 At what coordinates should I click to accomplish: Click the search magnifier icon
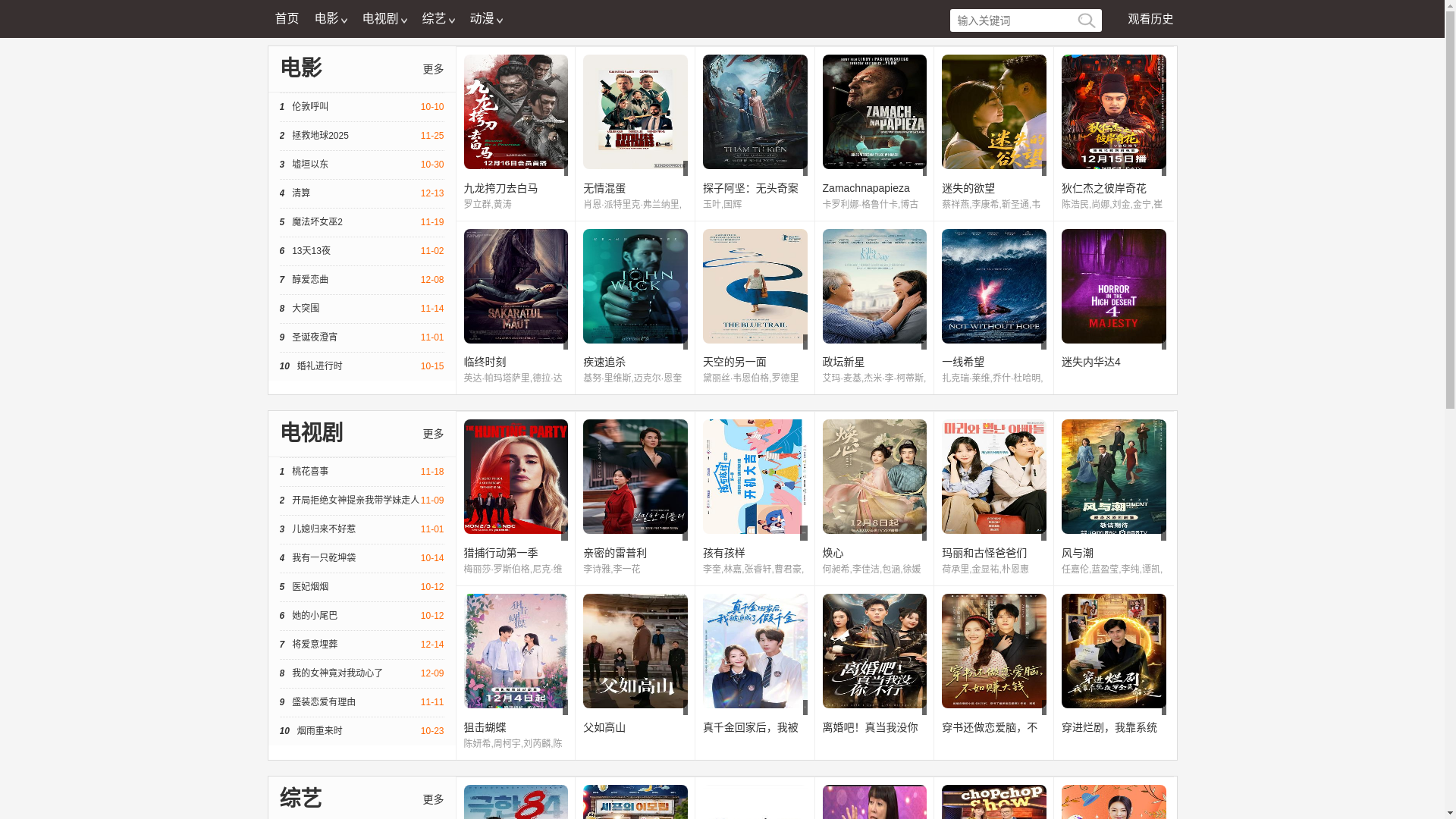click(x=1086, y=21)
